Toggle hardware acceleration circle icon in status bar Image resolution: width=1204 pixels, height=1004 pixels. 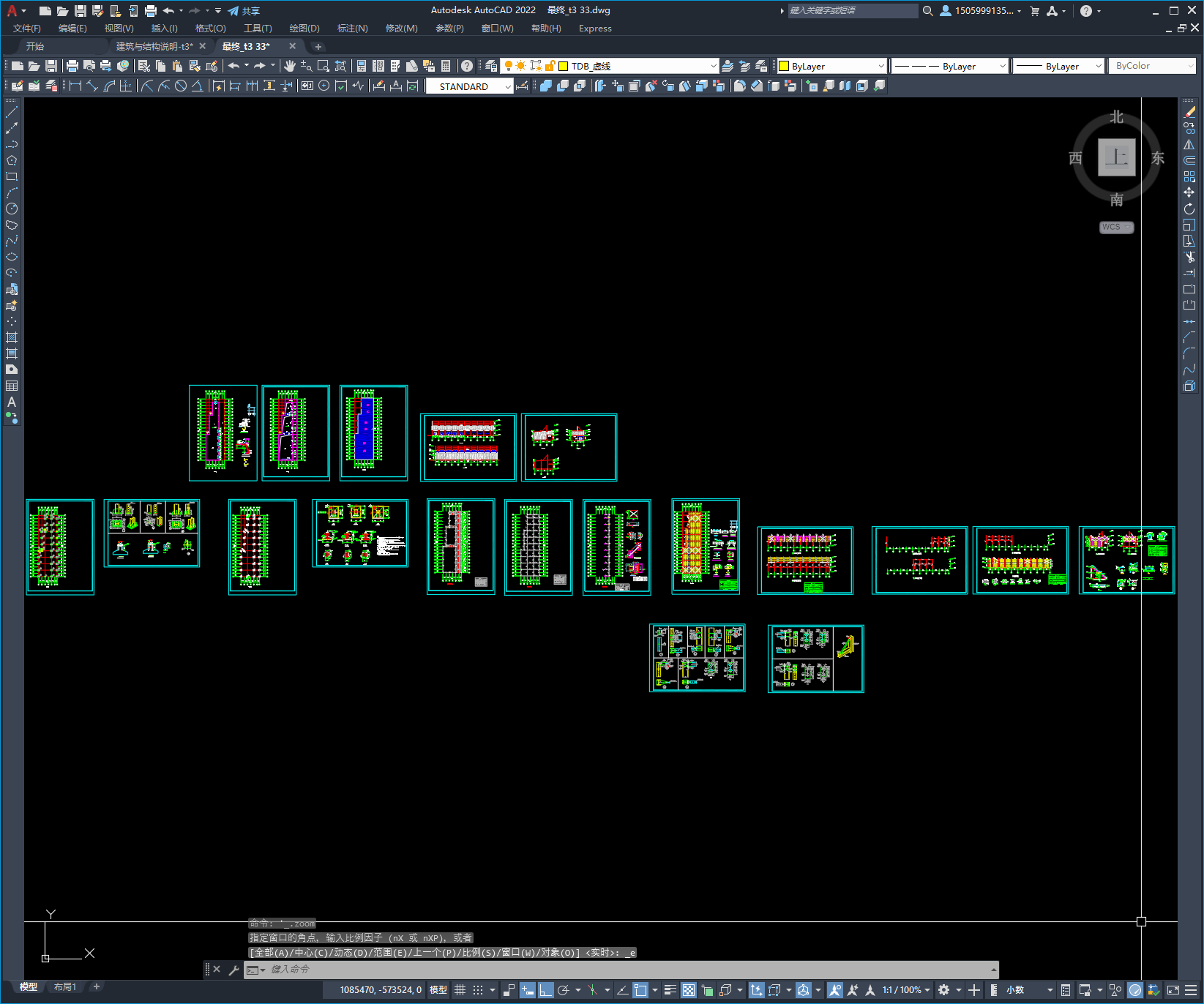point(1135,990)
